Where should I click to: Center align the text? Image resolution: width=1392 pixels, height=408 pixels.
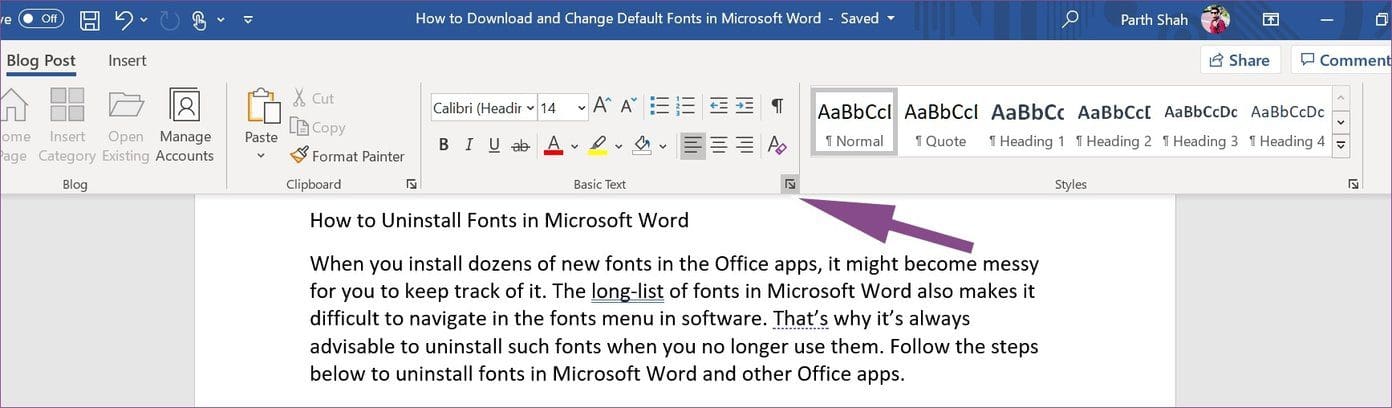718,146
